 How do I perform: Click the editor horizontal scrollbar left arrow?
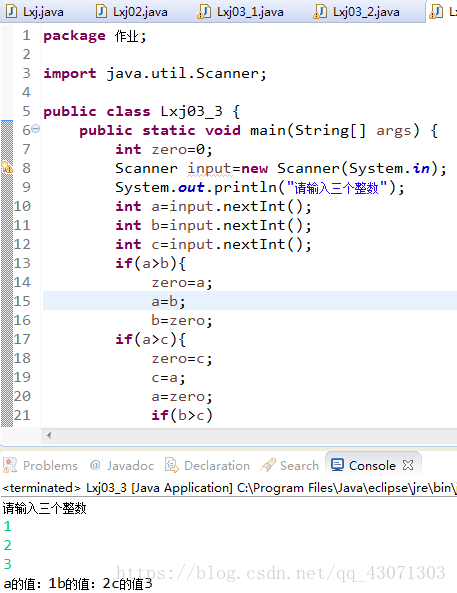pyautogui.click(x=49, y=436)
